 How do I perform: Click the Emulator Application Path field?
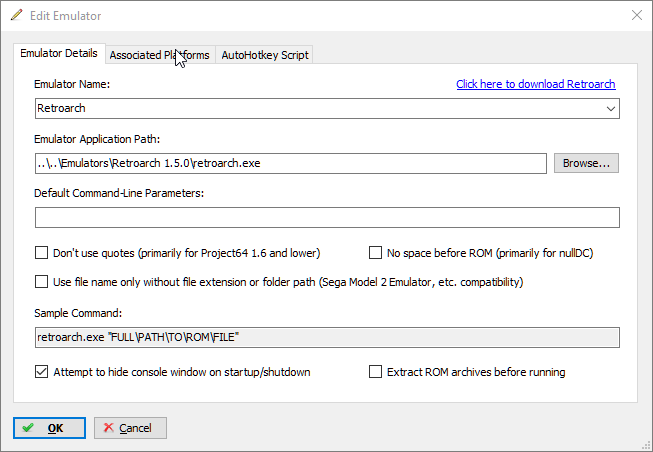coord(291,163)
